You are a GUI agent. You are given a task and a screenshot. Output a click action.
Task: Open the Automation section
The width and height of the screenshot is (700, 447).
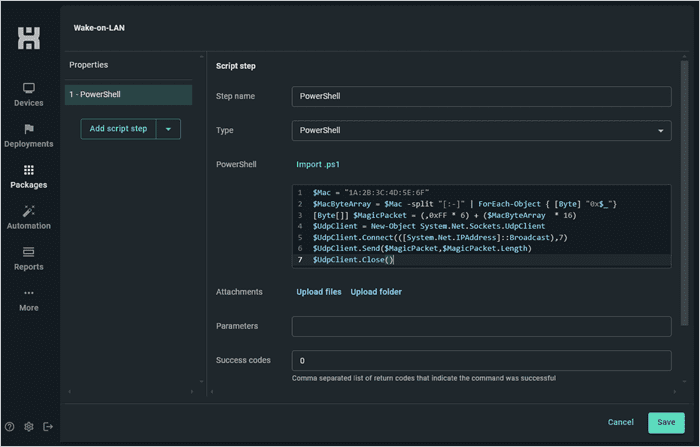point(29,218)
